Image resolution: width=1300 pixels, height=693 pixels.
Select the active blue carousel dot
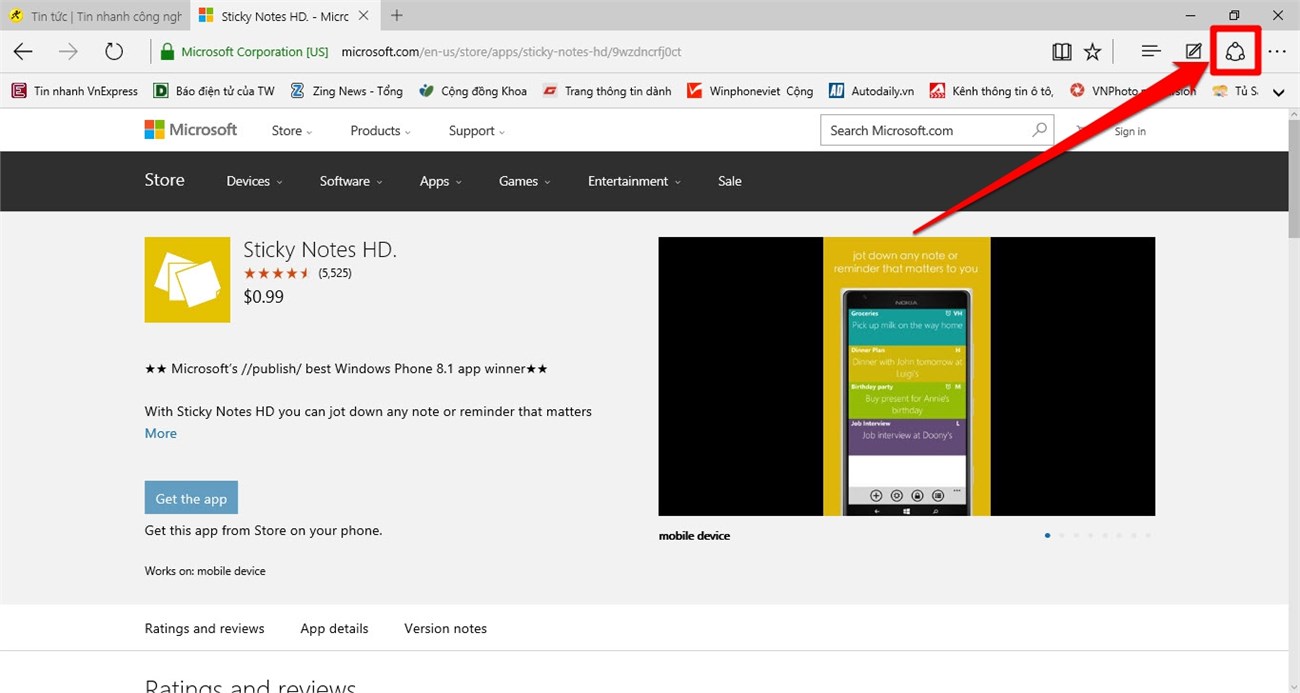coord(1047,535)
